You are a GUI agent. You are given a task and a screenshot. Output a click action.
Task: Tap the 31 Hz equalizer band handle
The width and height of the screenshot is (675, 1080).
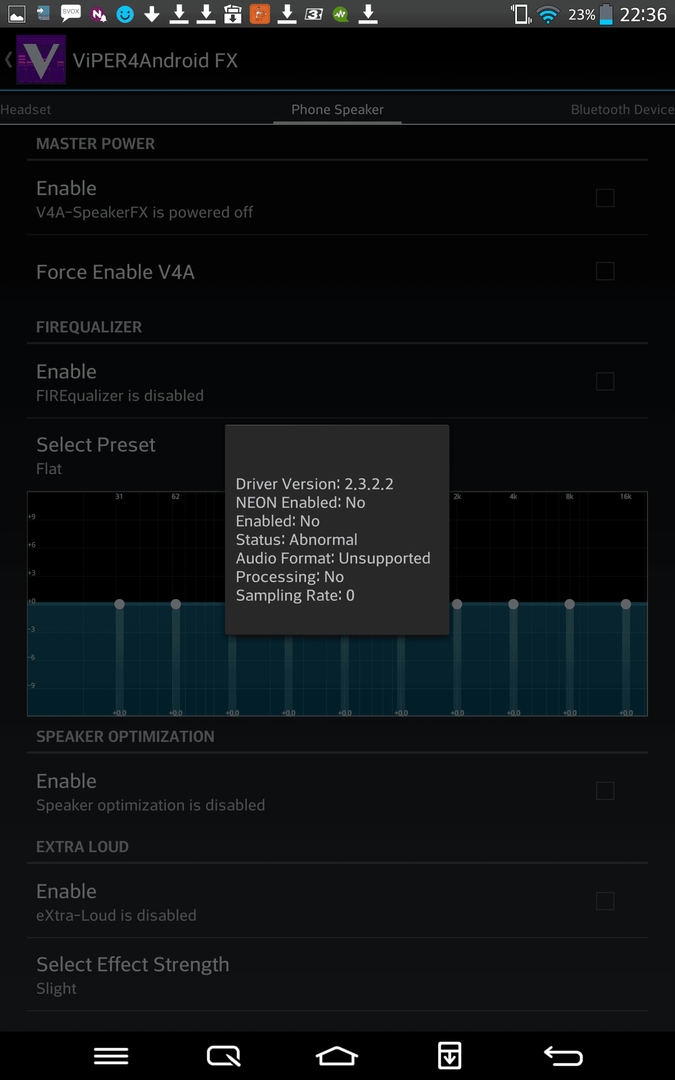pos(119,604)
